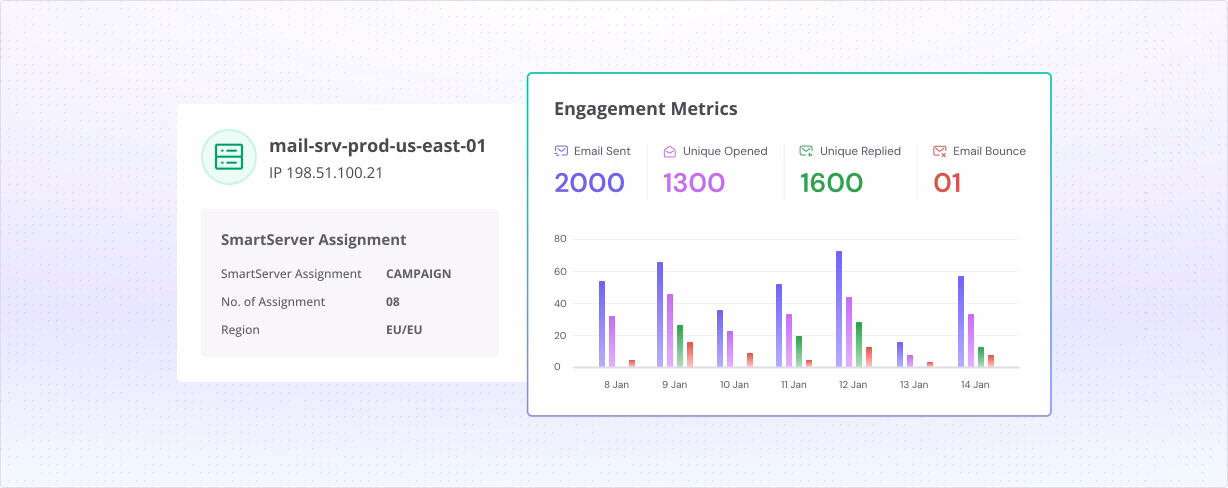Select the 14 Jan axis label

coord(974,385)
